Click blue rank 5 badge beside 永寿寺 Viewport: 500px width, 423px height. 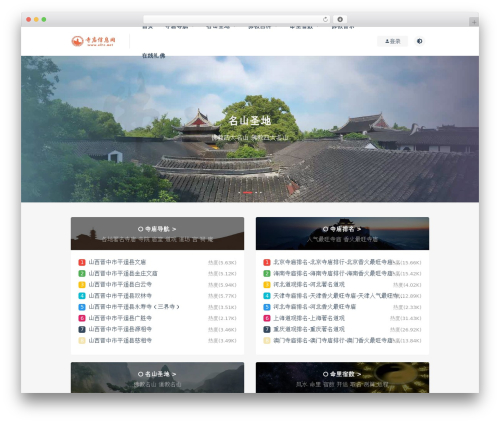pos(82,307)
